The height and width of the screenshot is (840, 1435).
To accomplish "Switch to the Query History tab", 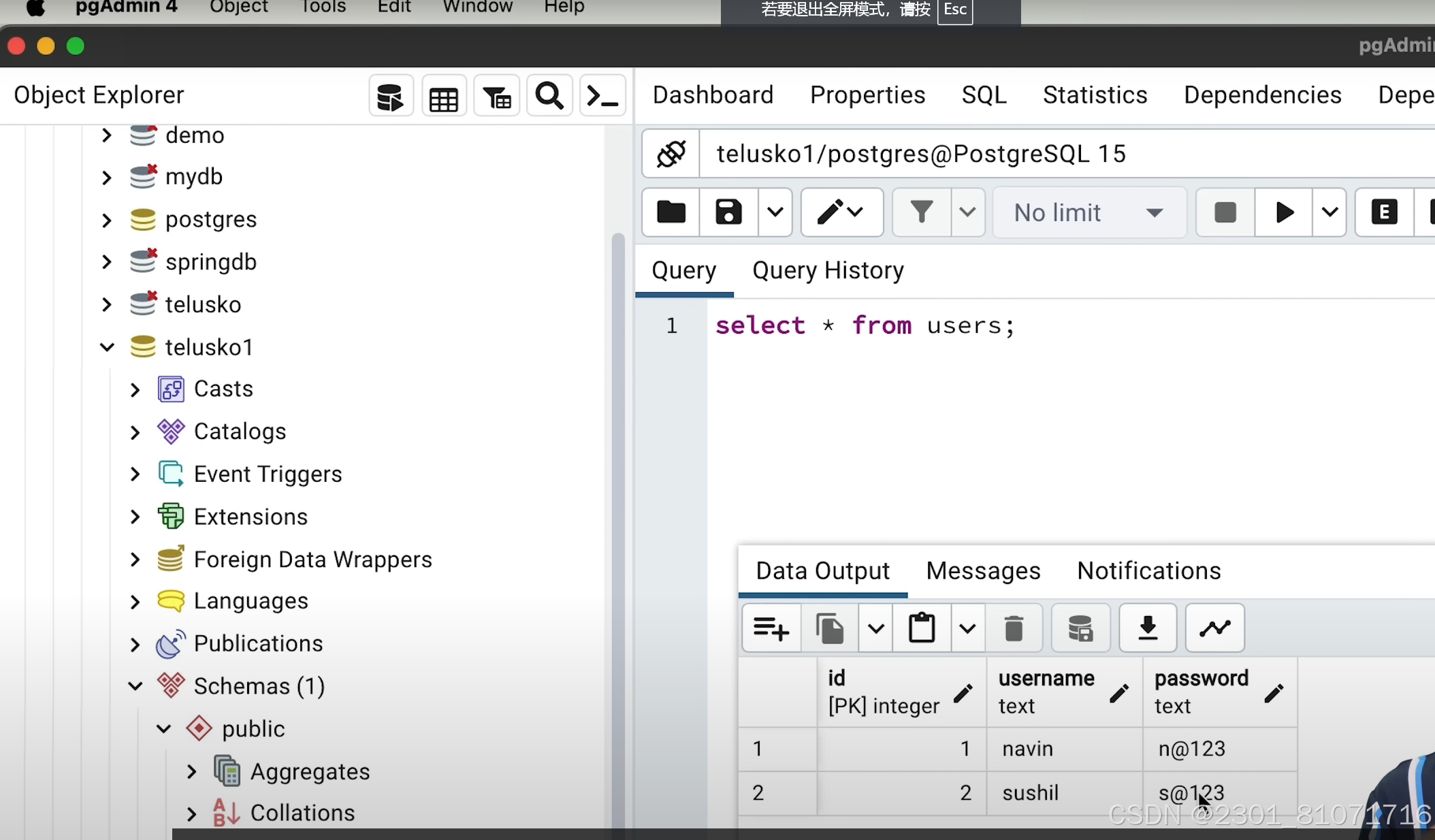I will point(828,270).
